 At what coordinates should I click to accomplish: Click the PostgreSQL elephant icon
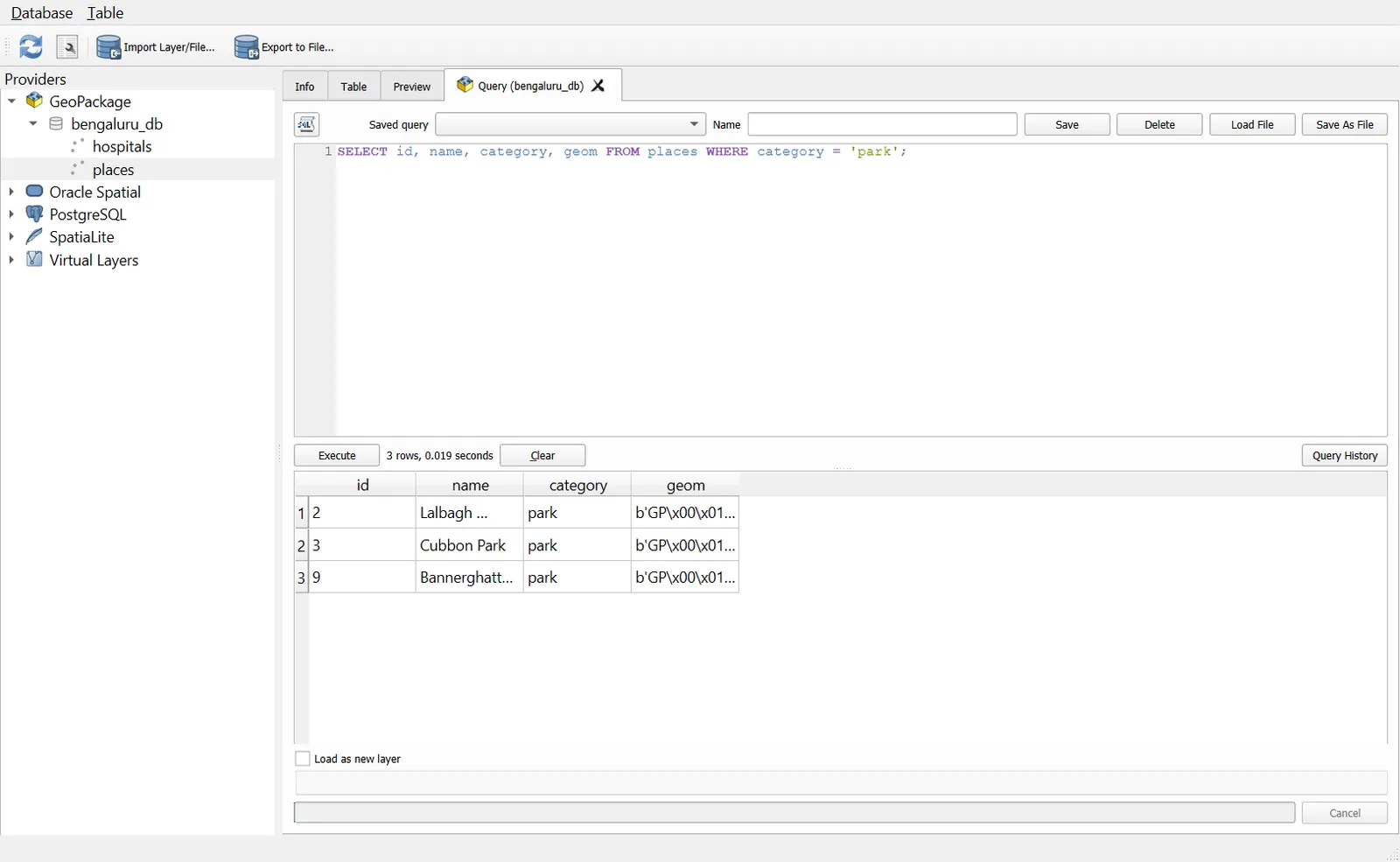34,214
